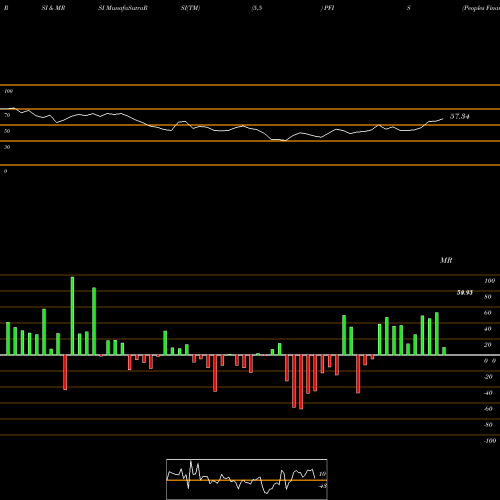The image size is (500, 500).
Task: Click the 70 label on RSI axis
Action: tap(7, 115)
